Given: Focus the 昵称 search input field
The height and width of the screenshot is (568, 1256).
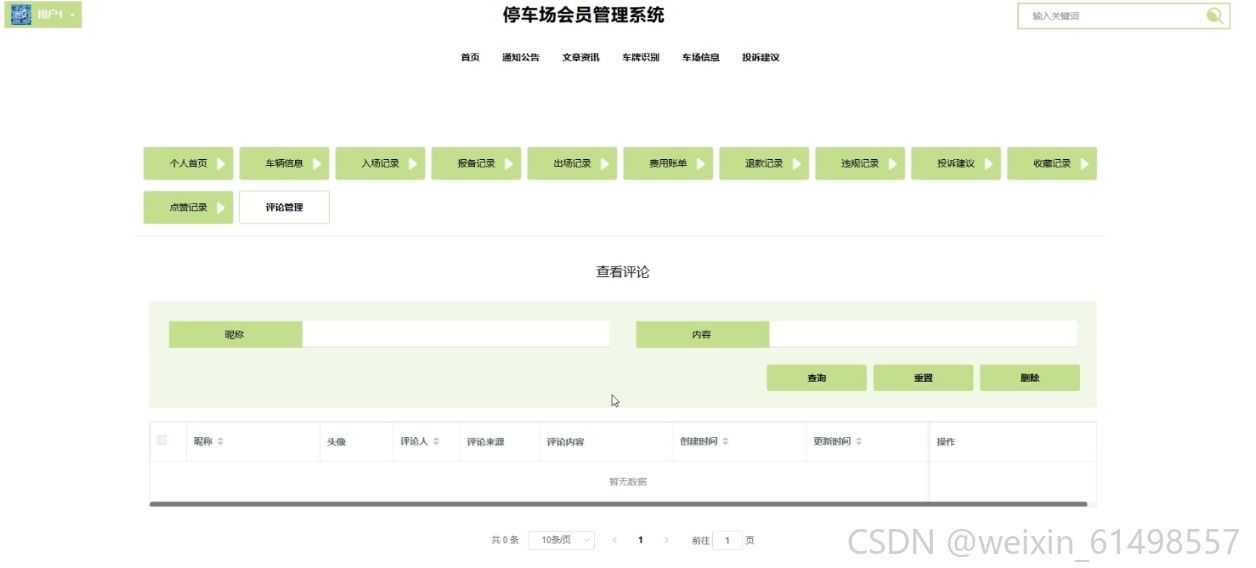Looking at the screenshot, I should coord(455,334).
